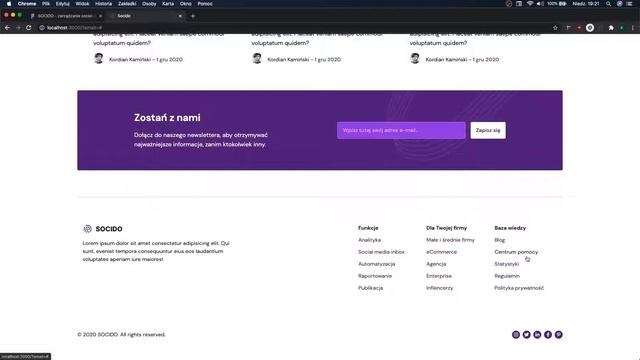Open the Zakładki menu

pyautogui.click(x=127, y=4)
